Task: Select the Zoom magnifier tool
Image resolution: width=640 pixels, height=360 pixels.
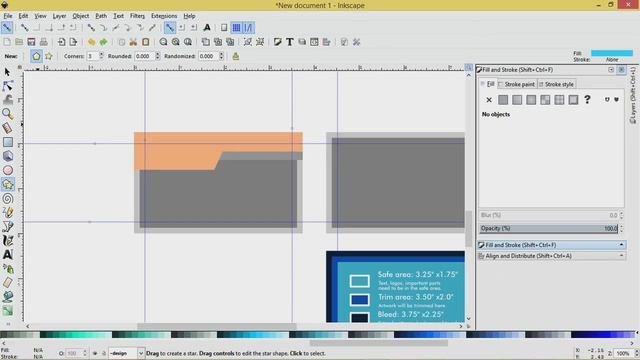Action: pos(7,114)
